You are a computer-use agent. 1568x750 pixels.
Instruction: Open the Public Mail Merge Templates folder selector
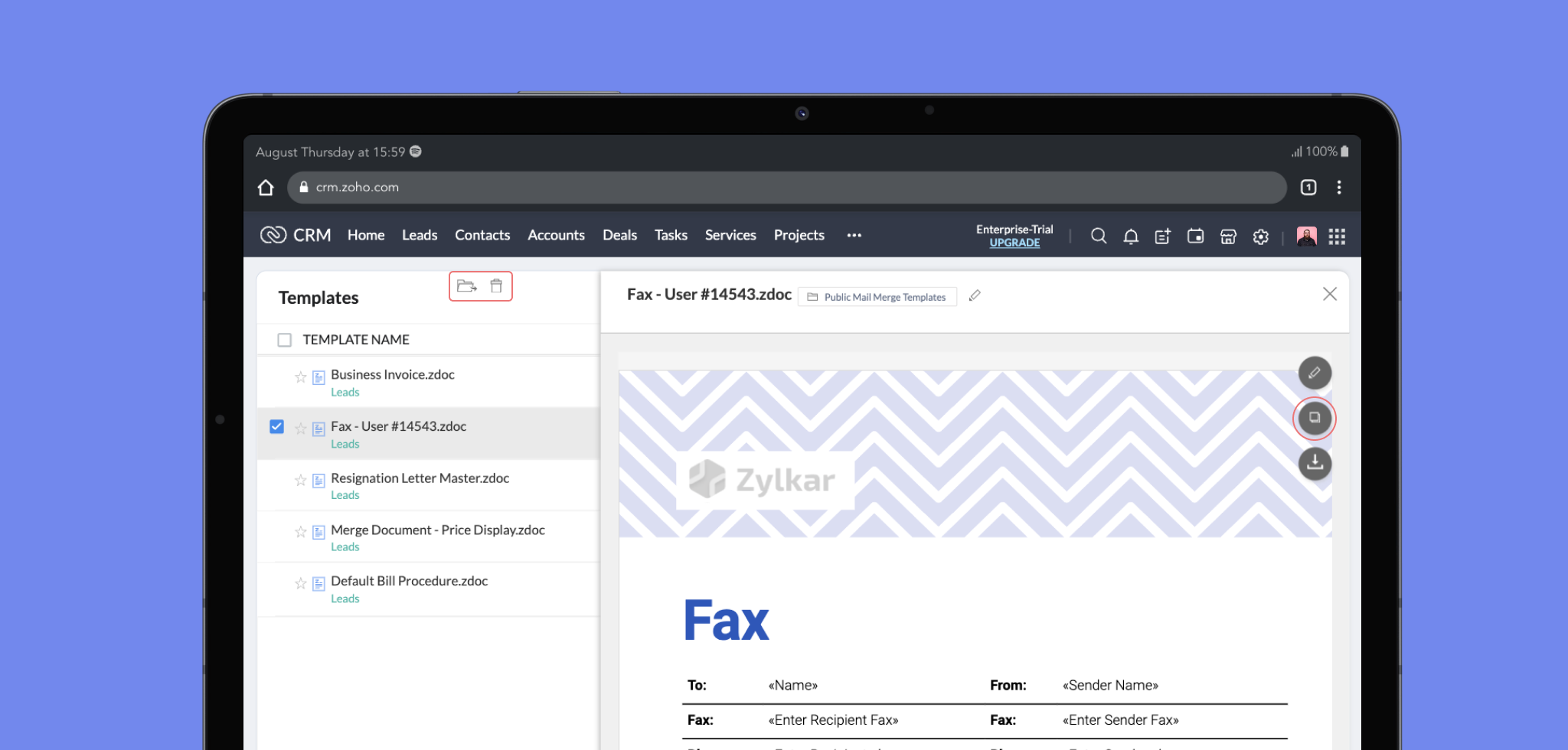[x=877, y=297]
